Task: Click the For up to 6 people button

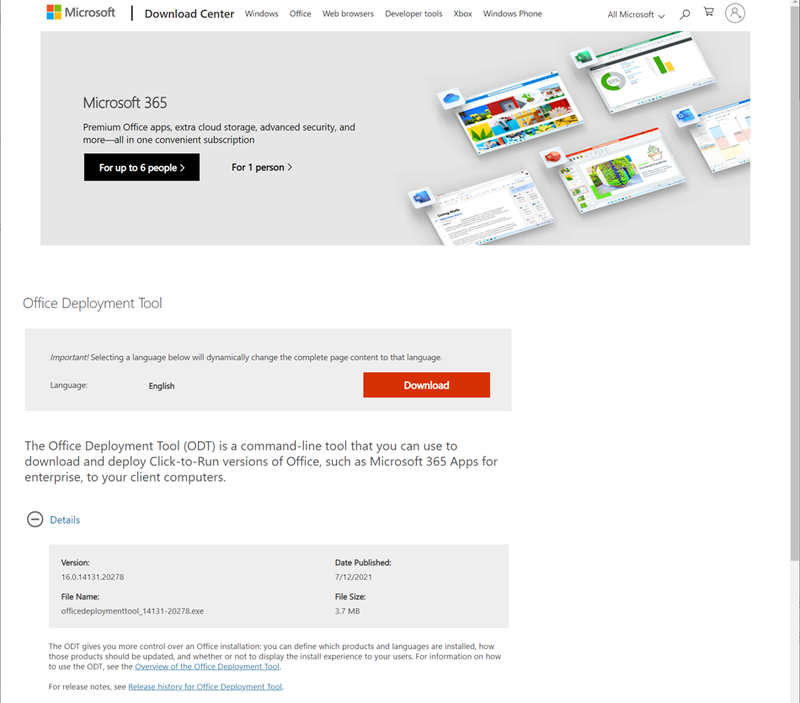Action: [x=142, y=167]
